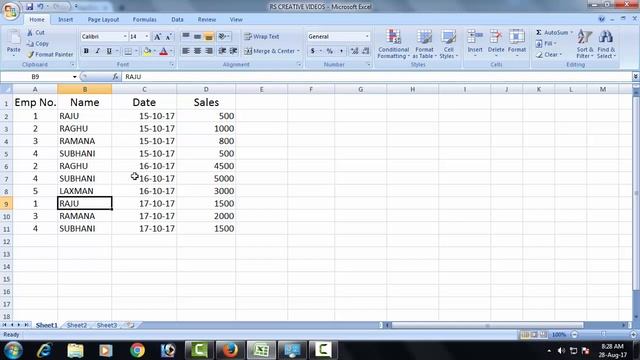
Task: Open Sort & Filter menu
Action: coord(585,44)
